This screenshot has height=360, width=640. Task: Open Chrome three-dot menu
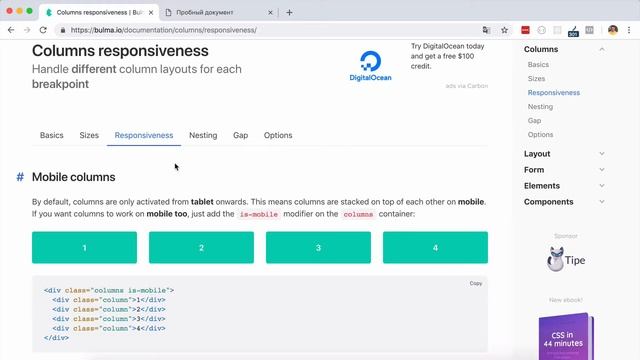tap(629, 30)
